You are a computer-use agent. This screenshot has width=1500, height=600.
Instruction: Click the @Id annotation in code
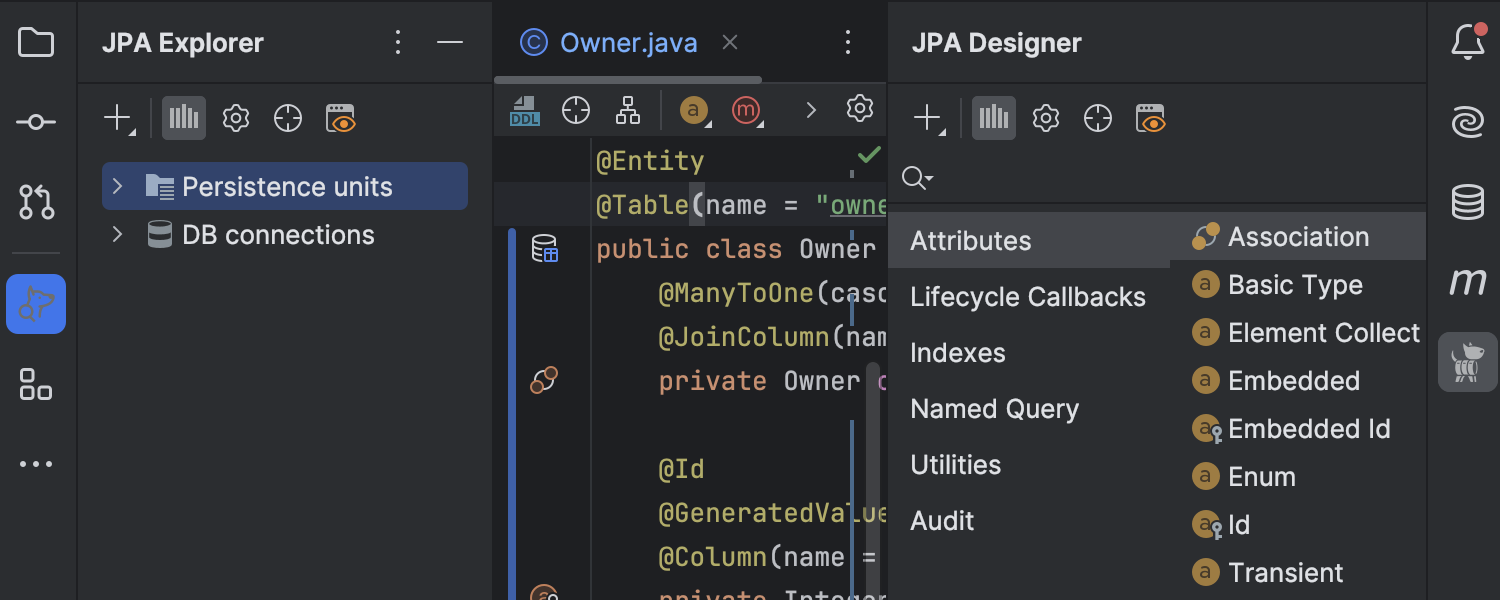pyautogui.click(x=682, y=468)
